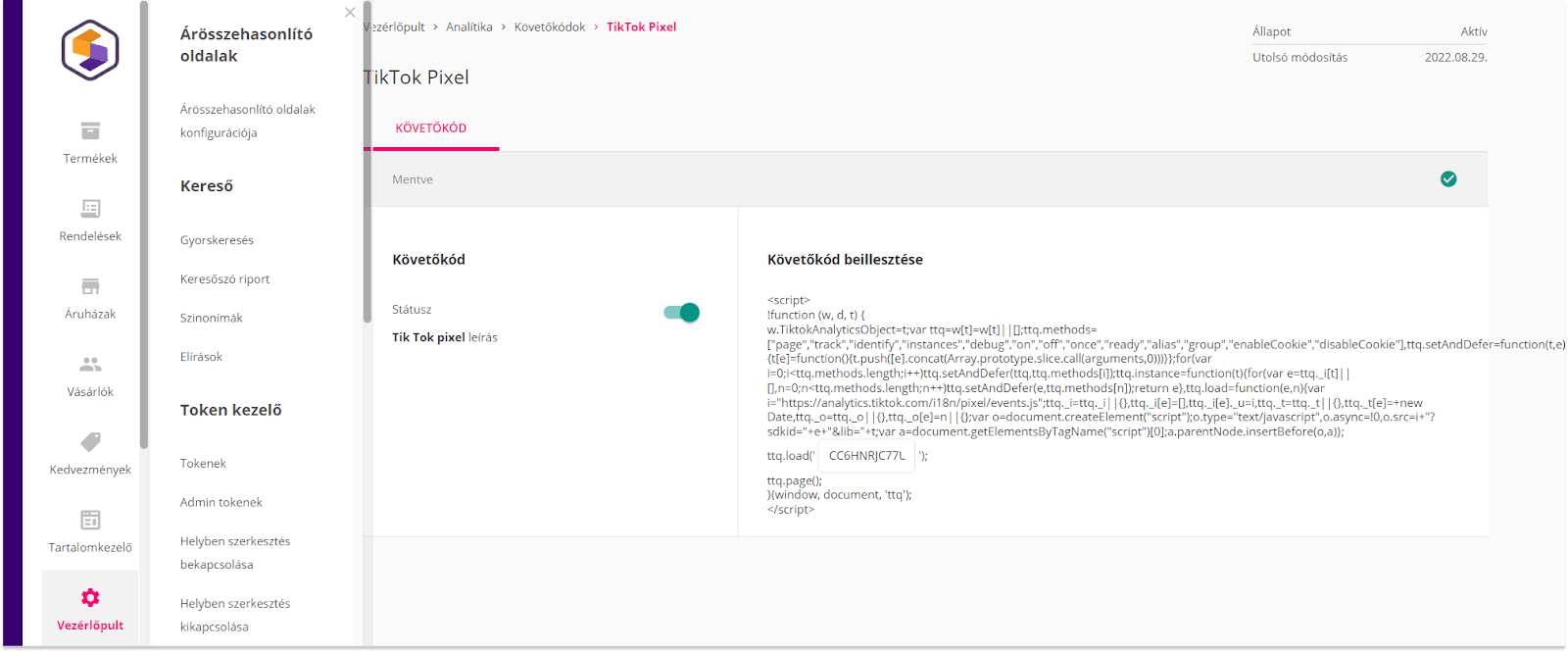This screenshot has width=1568, height=652.
Task: Click the Kereső section heading
Action: coord(207,186)
